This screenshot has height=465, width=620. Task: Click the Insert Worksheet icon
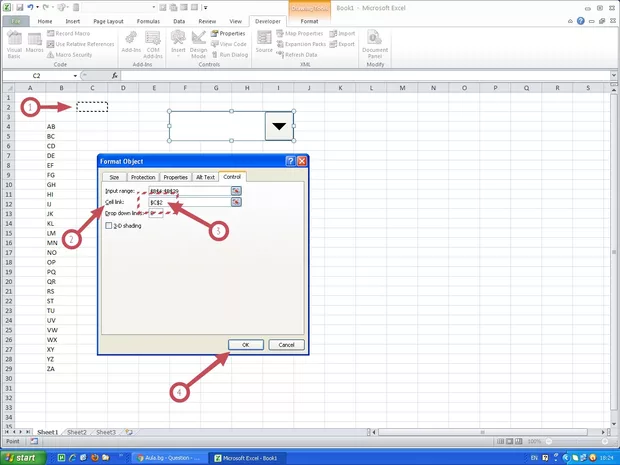click(x=129, y=432)
